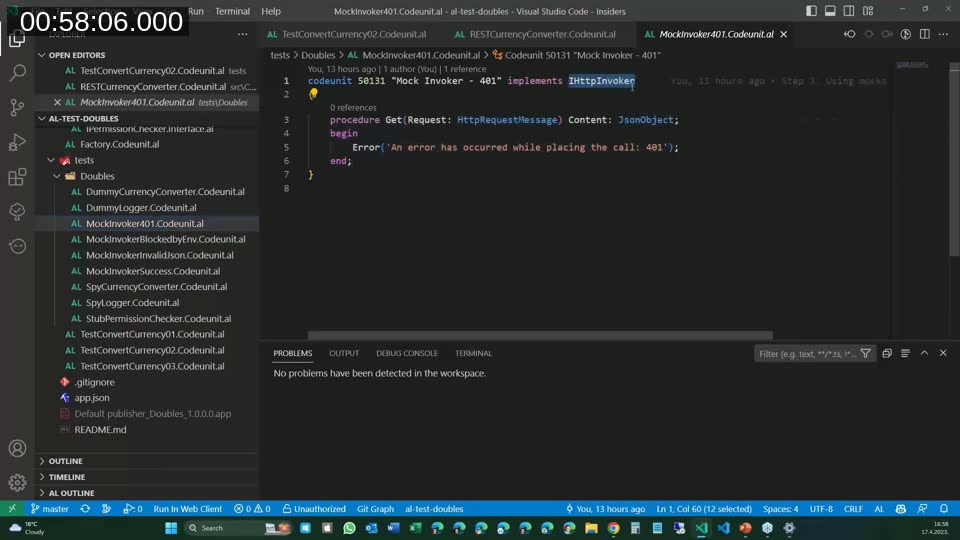Image resolution: width=960 pixels, height=540 pixels.
Task: Open Run and Debug view icon
Action: (x=17, y=142)
